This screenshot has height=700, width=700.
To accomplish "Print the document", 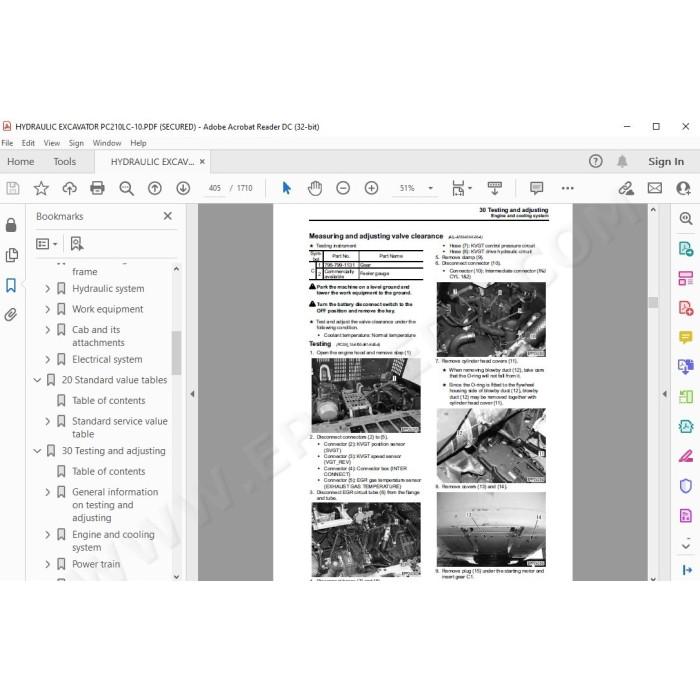I will [x=97, y=188].
